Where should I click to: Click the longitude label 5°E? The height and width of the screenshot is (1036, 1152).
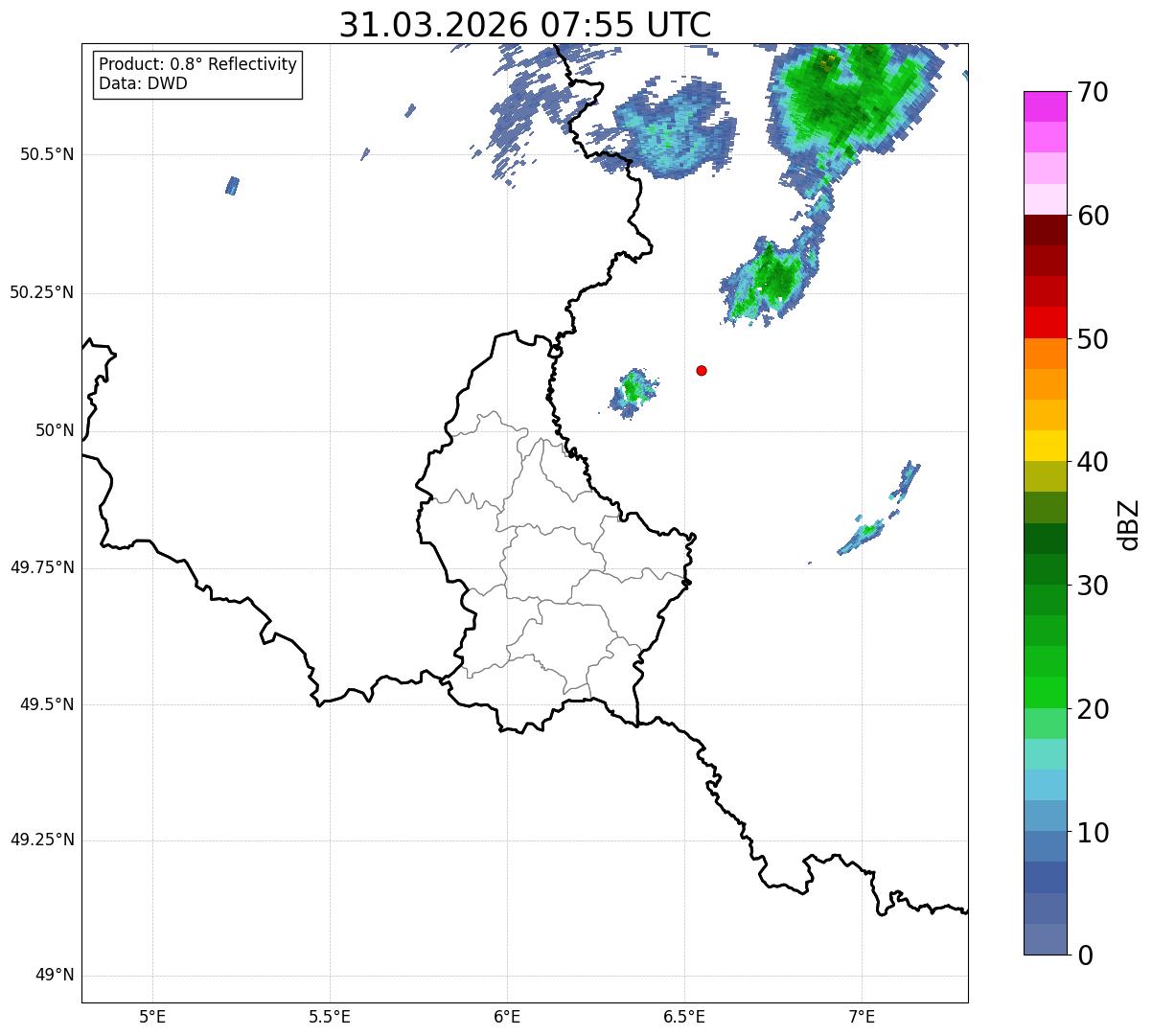[152, 1016]
